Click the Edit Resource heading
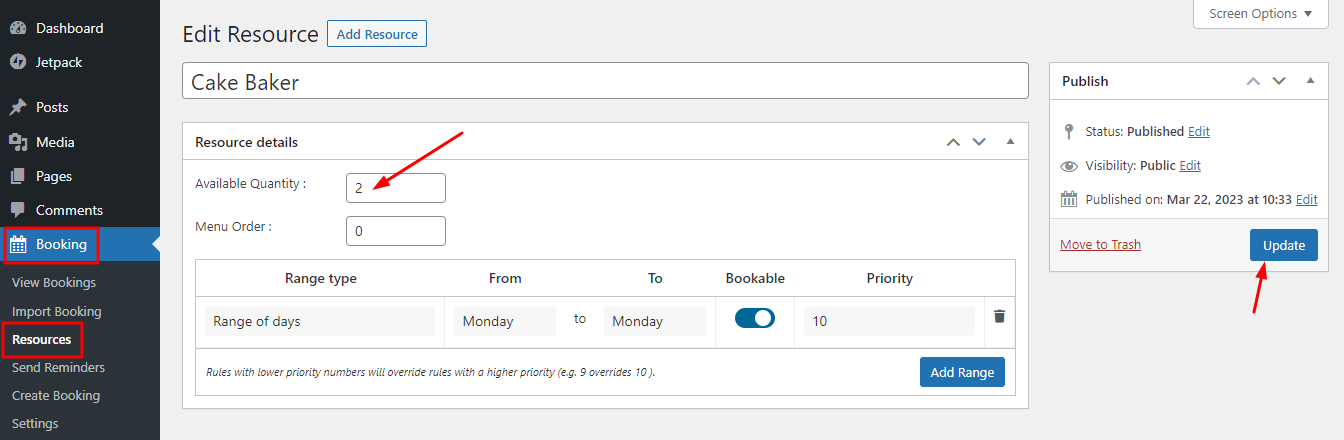 coord(250,35)
